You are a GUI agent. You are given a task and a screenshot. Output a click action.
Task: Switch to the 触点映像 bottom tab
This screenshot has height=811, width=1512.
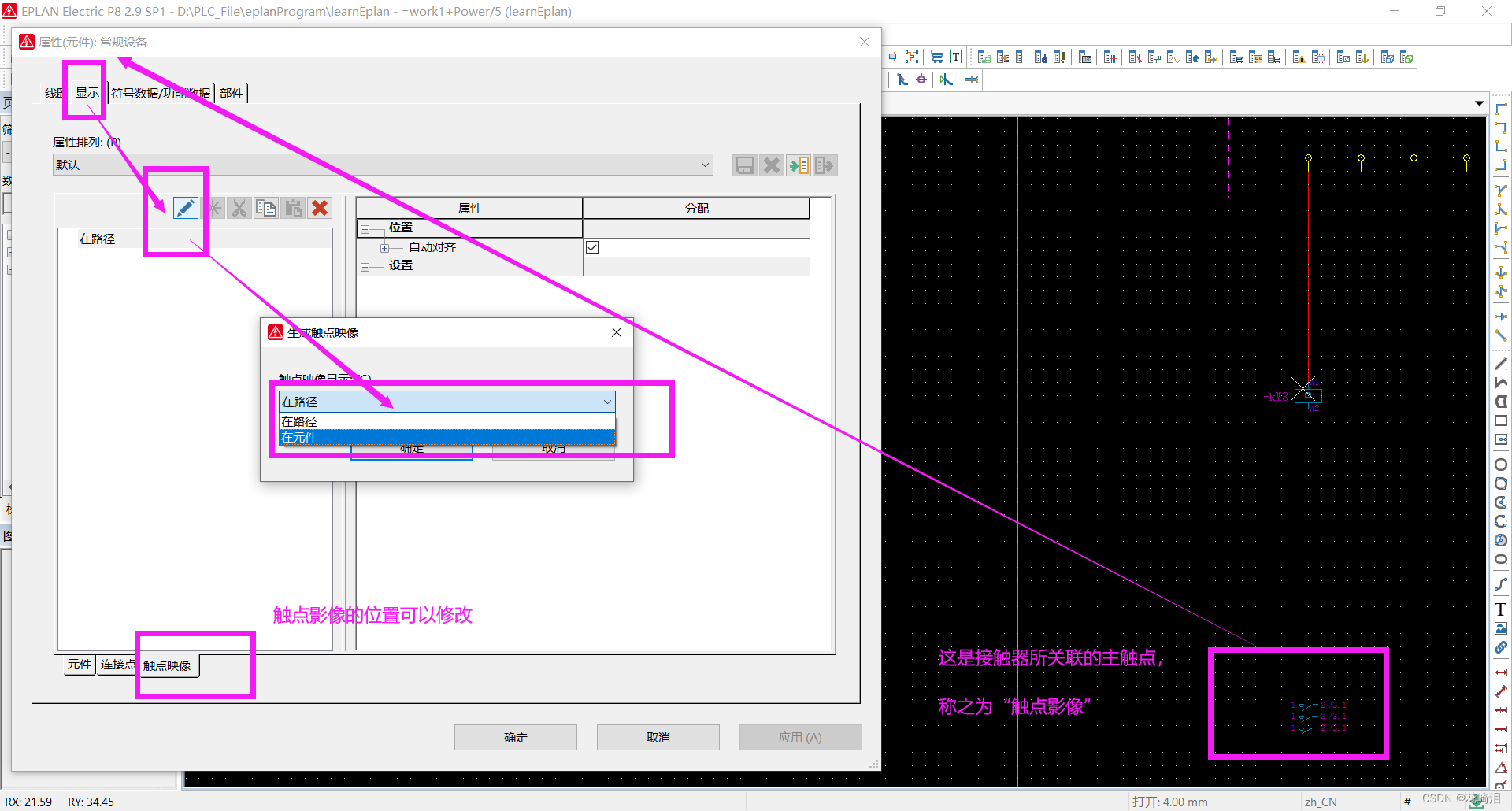pyautogui.click(x=168, y=665)
